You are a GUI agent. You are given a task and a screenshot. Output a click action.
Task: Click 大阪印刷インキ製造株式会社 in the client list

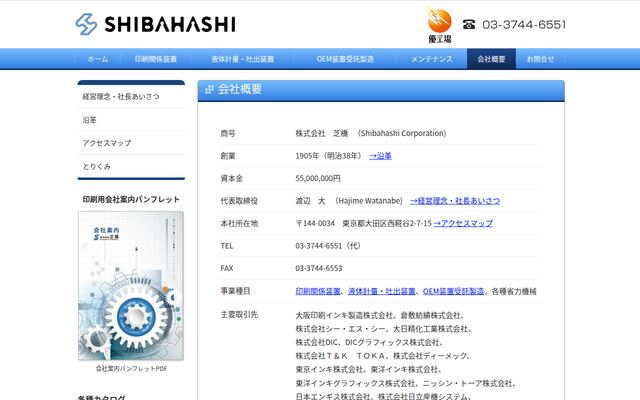(344, 316)
